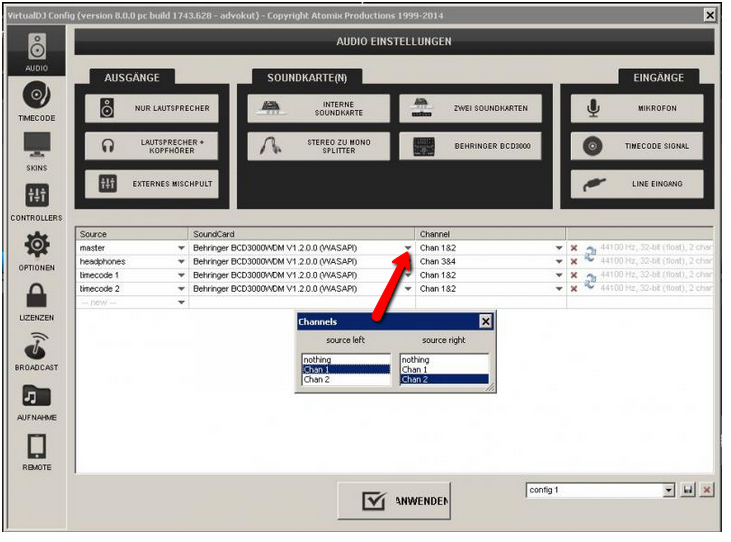Image resolution: width=731 pixels, height=542 pixels.
Task: Click the Source column header
Action: pyautogui.click(x=132, y=234)
